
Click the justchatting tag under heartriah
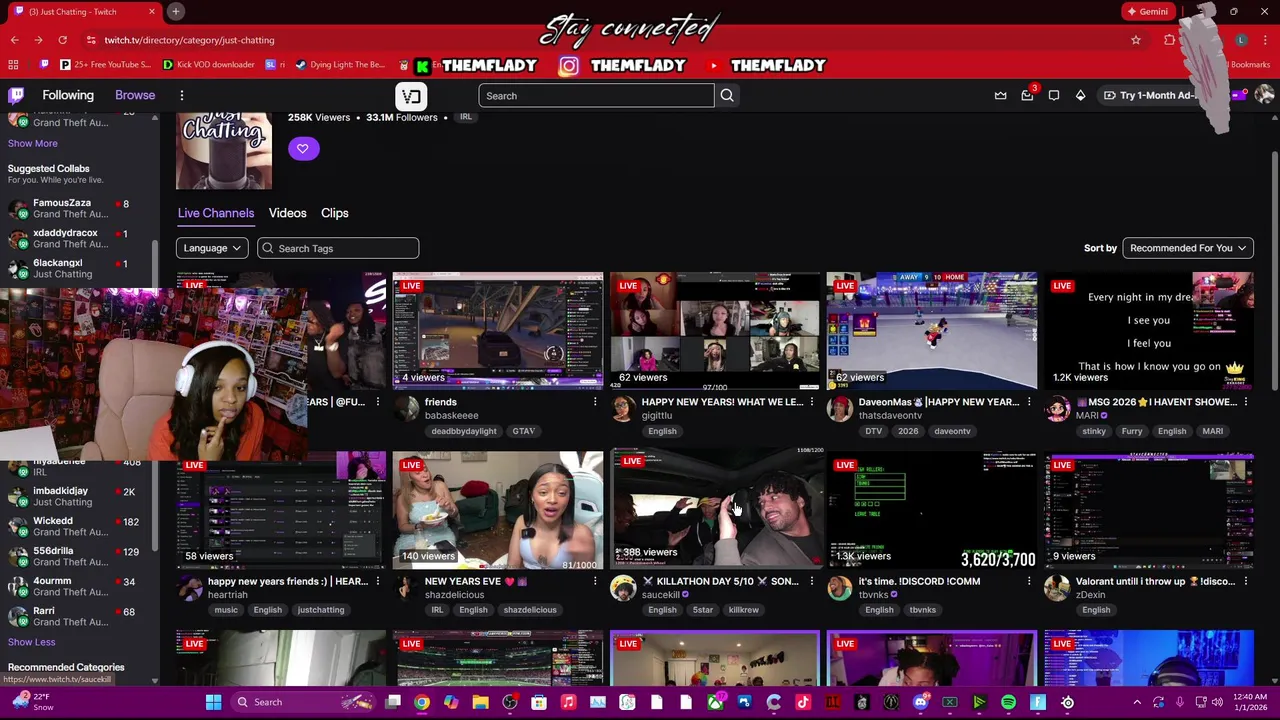pyautogui.click(x=320, y=610)
